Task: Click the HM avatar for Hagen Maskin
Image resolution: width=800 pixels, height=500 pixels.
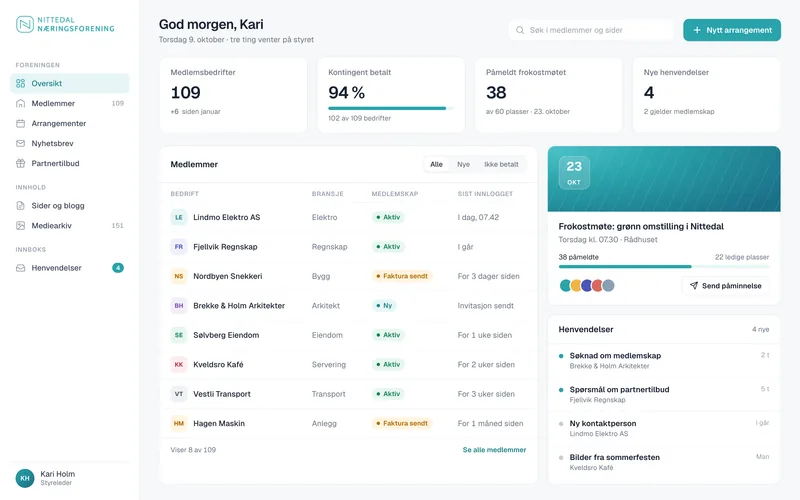Action: [x=179, y=423]
